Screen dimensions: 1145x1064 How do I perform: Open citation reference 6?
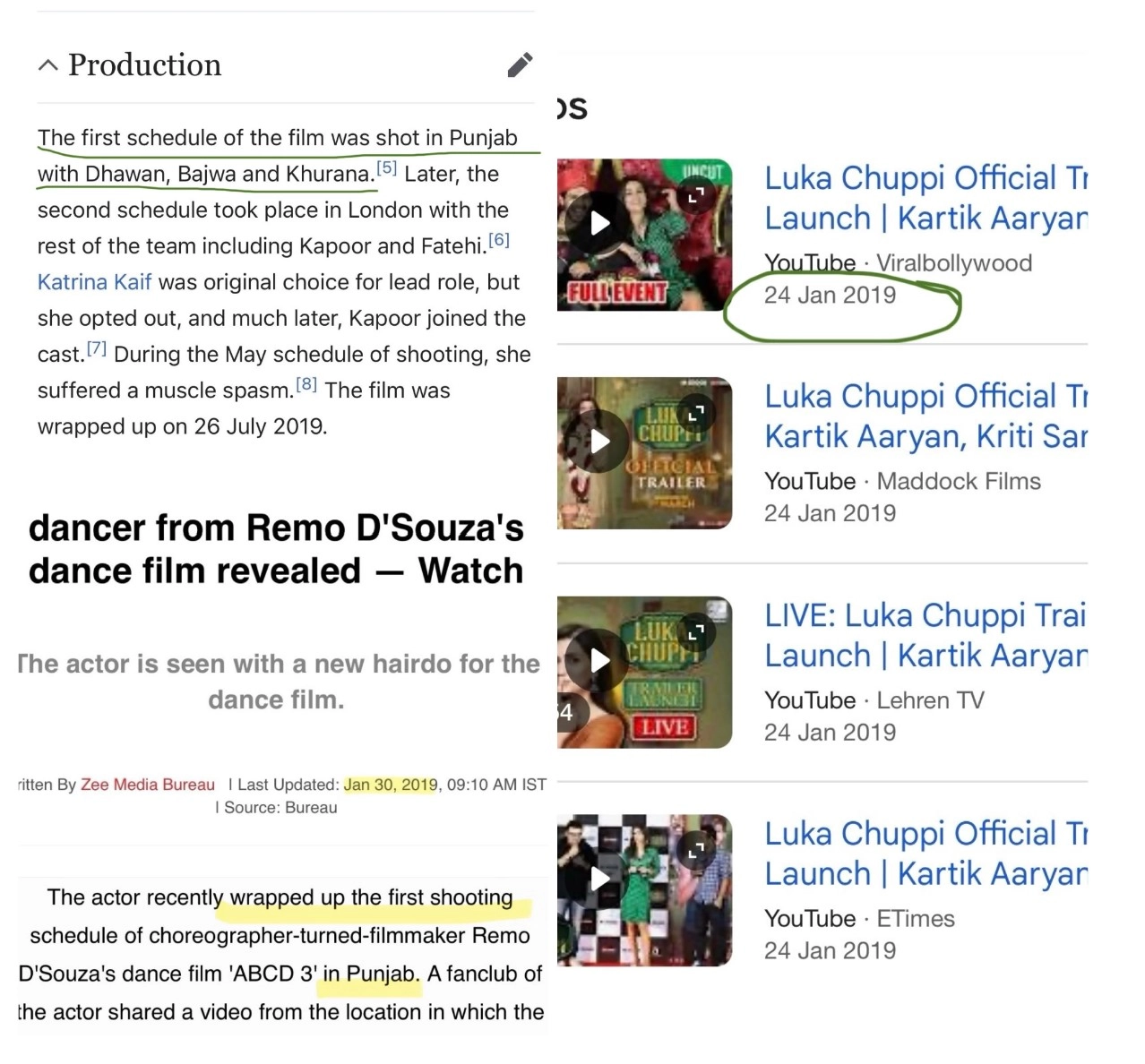(x=499, y=240)
